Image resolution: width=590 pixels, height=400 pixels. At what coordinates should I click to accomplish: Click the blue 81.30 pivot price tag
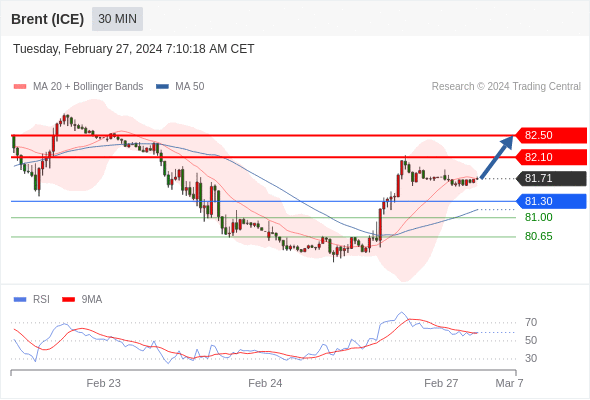tap(551, 201)
